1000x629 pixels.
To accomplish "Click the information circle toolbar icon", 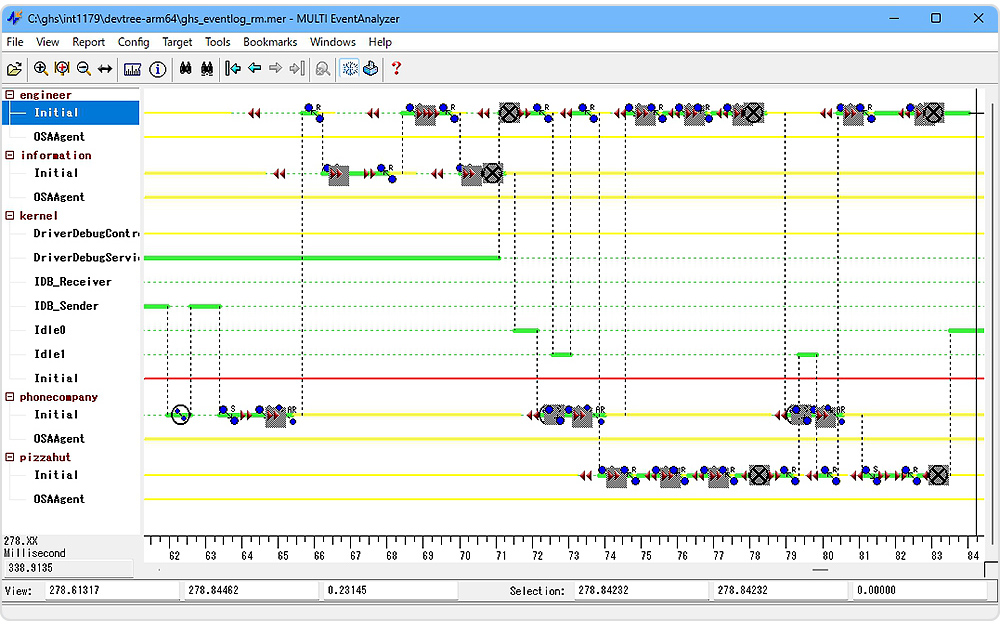I will click(158, 69).
